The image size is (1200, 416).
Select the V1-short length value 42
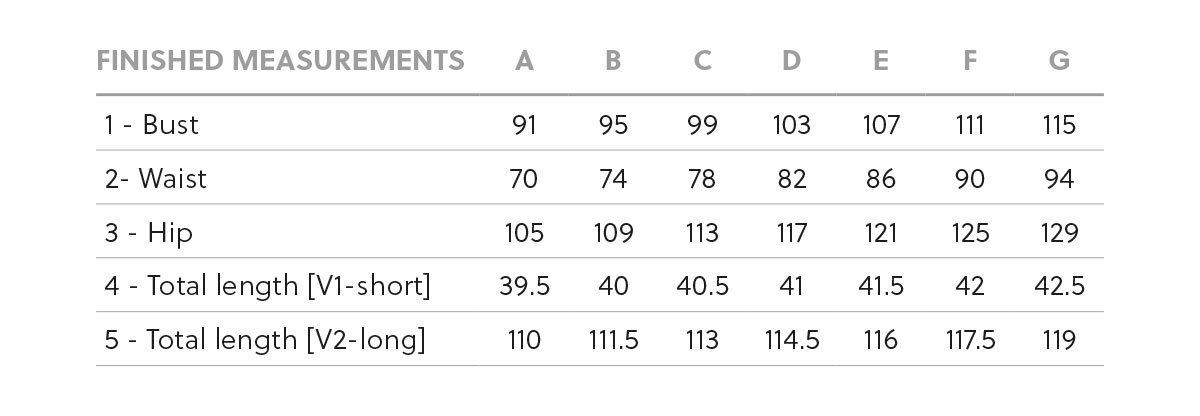[x=970, y=286]
